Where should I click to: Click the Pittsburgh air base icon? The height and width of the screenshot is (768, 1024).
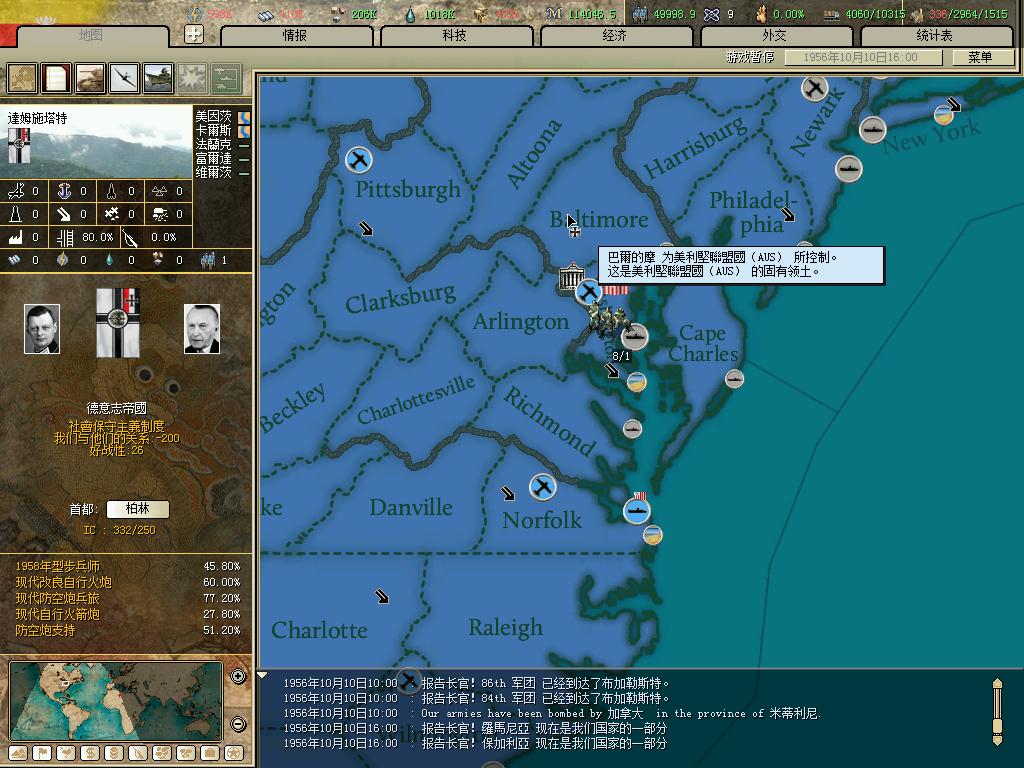pyautogui.click(x=359, y=159)
